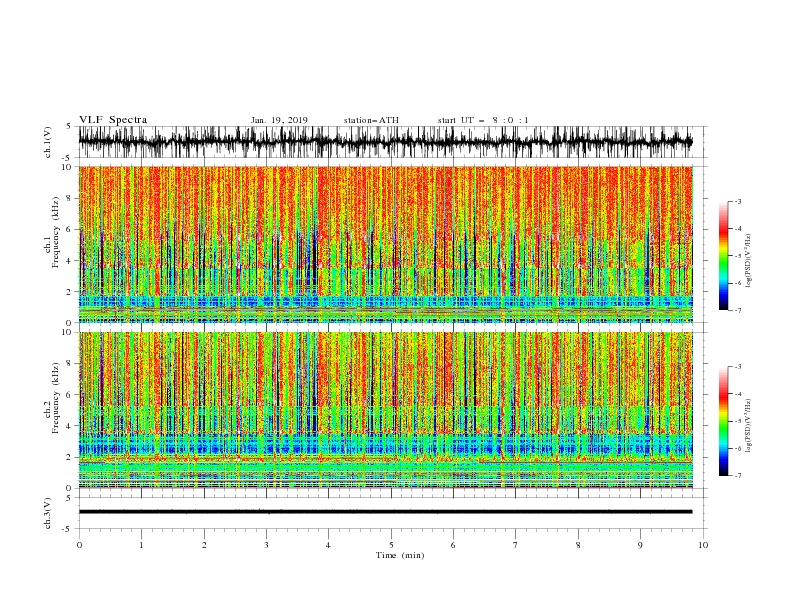Click the time axis tick label '3'

[x=266, y=545]
